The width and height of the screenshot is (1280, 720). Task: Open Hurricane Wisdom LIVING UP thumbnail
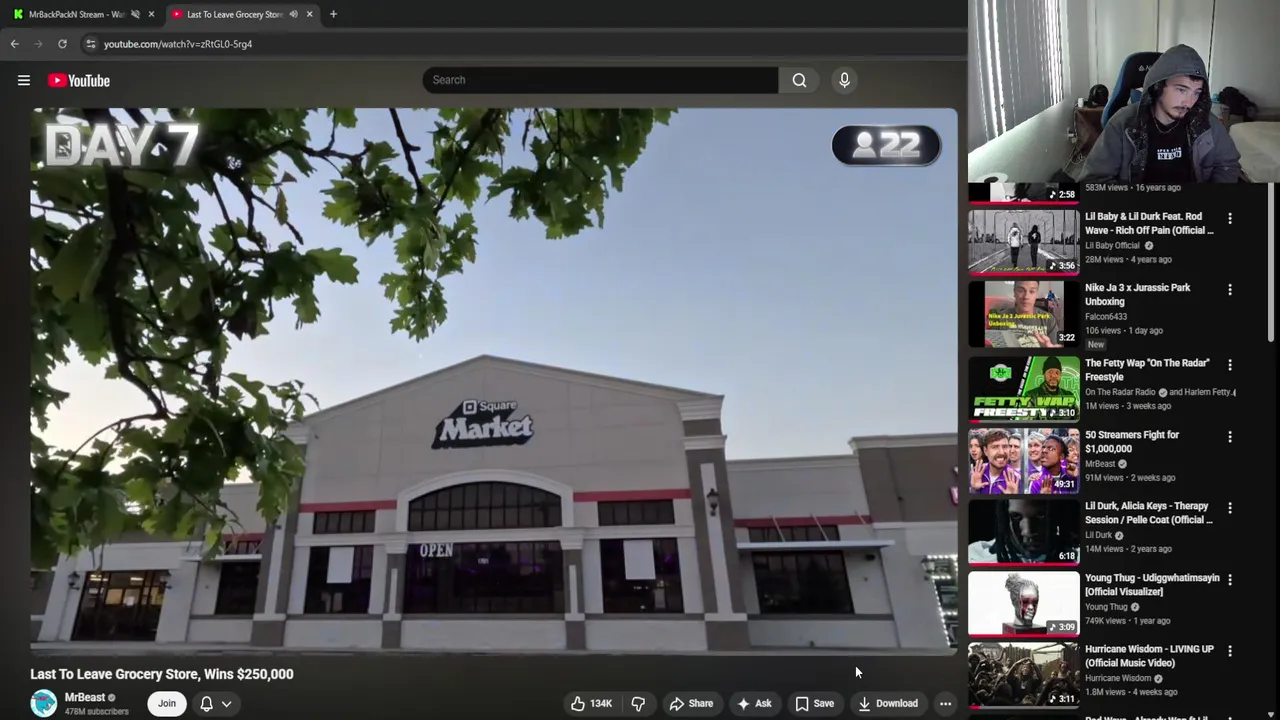[1024, 674]
